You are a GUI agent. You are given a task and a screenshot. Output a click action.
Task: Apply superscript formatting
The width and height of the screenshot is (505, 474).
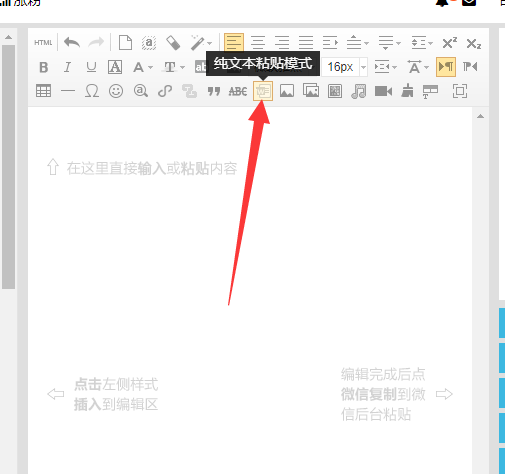click(x=449, y=43)
